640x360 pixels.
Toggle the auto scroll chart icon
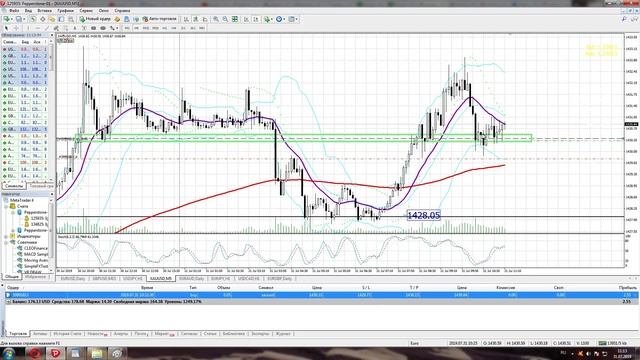(x=246, y=19)
